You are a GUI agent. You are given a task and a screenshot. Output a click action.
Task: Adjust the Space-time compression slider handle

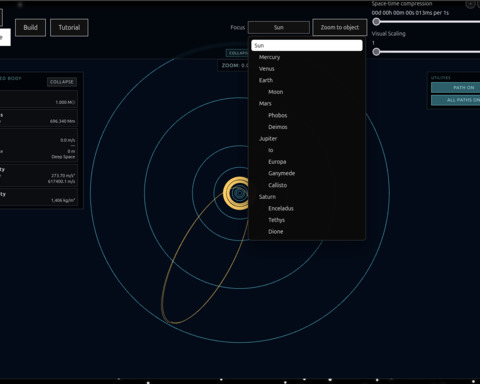[x=376, y=22]
